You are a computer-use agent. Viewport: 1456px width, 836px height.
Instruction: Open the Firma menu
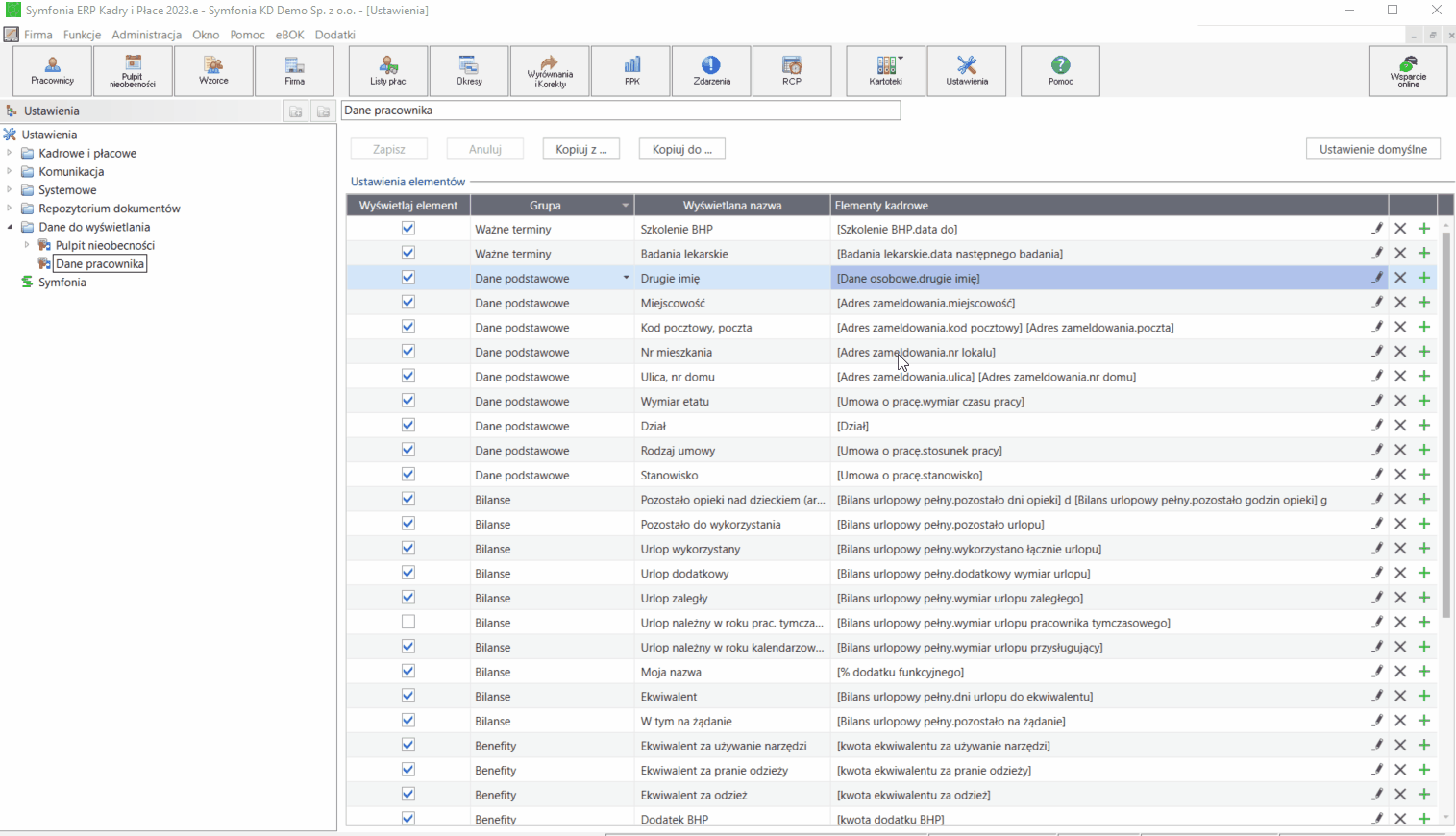pyautogui.click(x=38, y=35)
